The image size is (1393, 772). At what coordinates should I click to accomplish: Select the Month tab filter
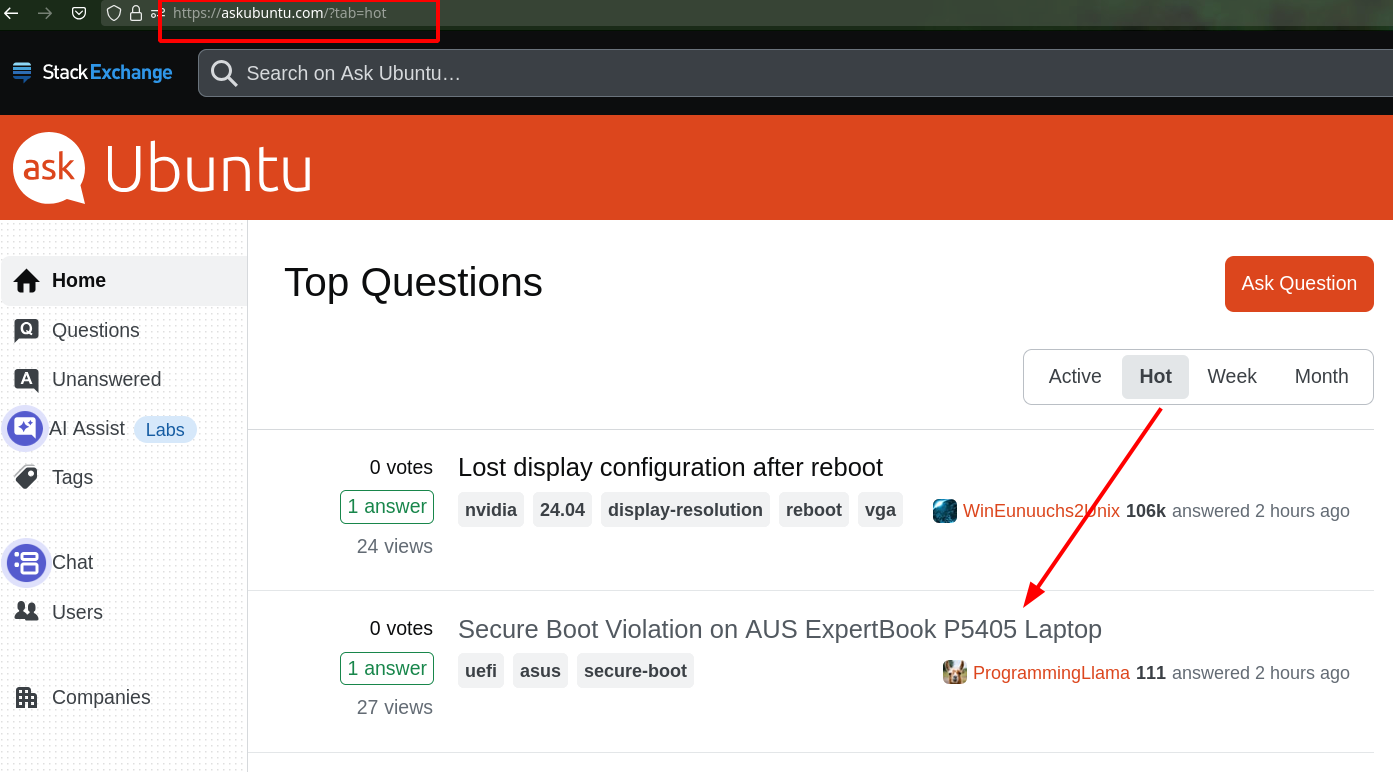pos(1321,377)
